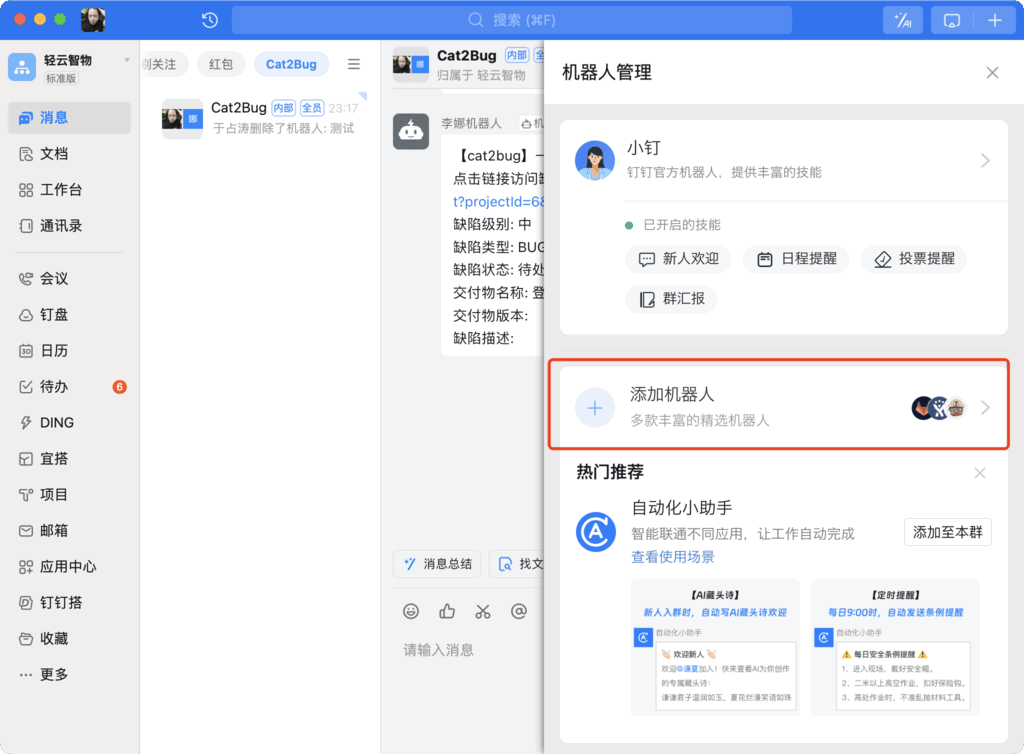This screenshot has width=1024, height=754.
Task: Select the Cat2Bug filter tab
Action: tap(291, 64)
